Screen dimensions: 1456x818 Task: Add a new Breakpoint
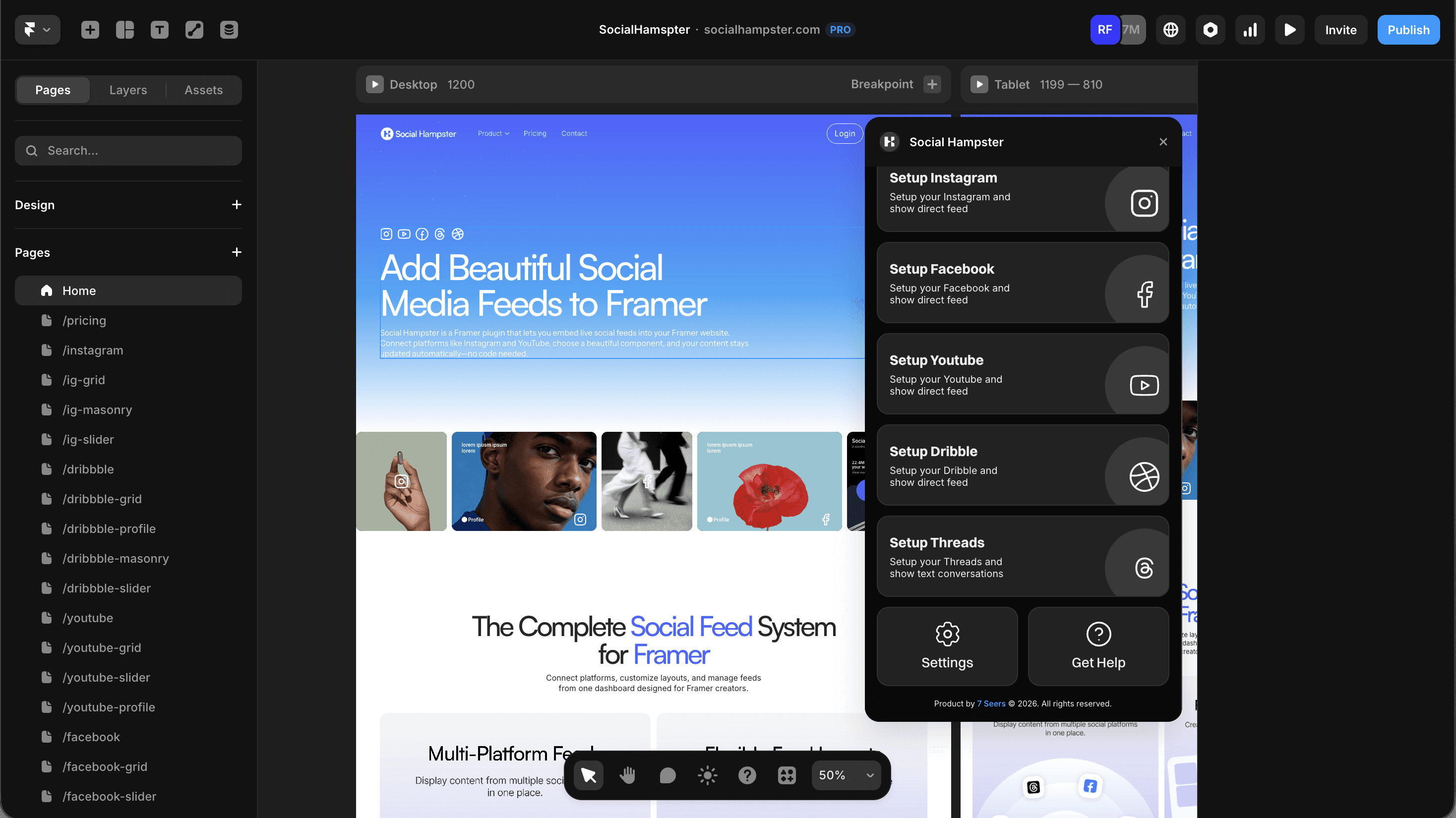coord(932,84)
